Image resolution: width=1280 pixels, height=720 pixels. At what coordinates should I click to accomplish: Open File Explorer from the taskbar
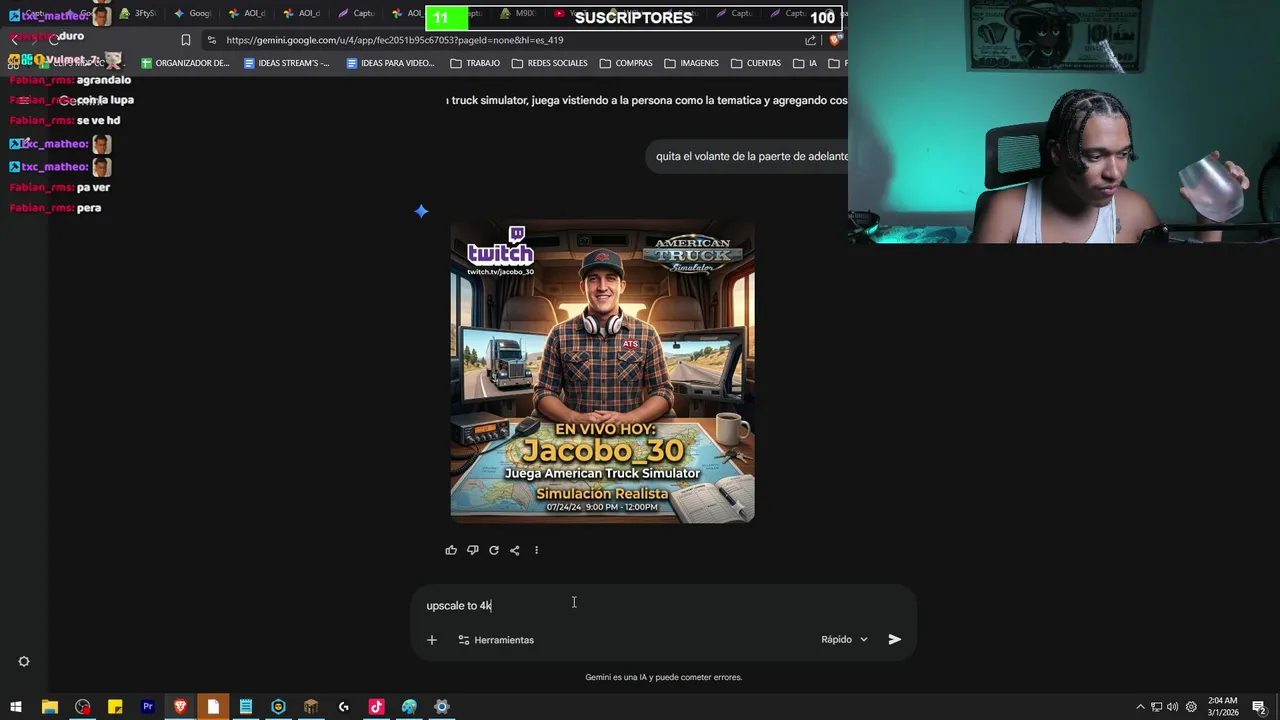[49, 707]
